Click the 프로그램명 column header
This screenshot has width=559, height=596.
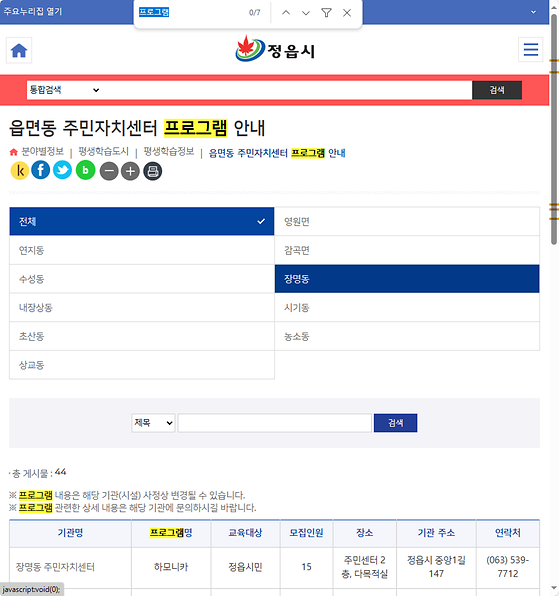(171, 533)
